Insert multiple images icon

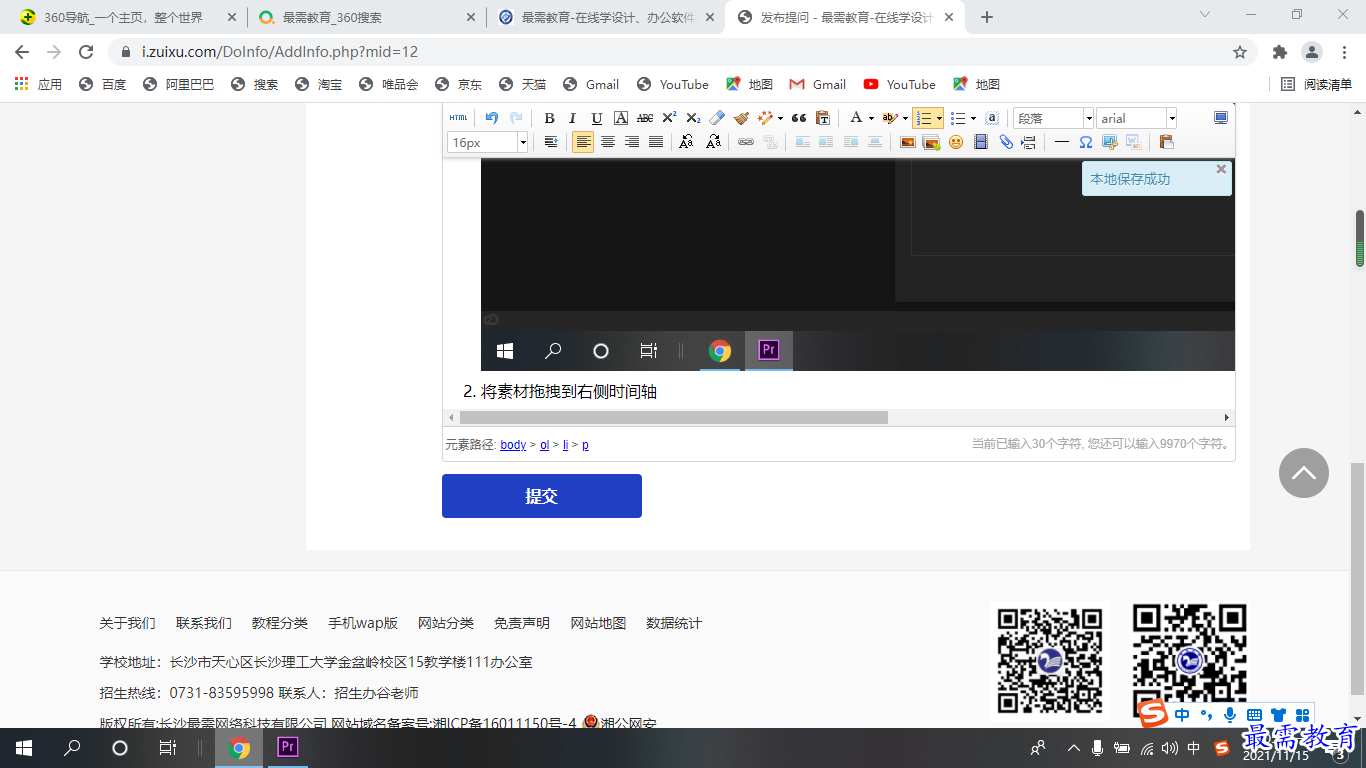pos(932,142)
